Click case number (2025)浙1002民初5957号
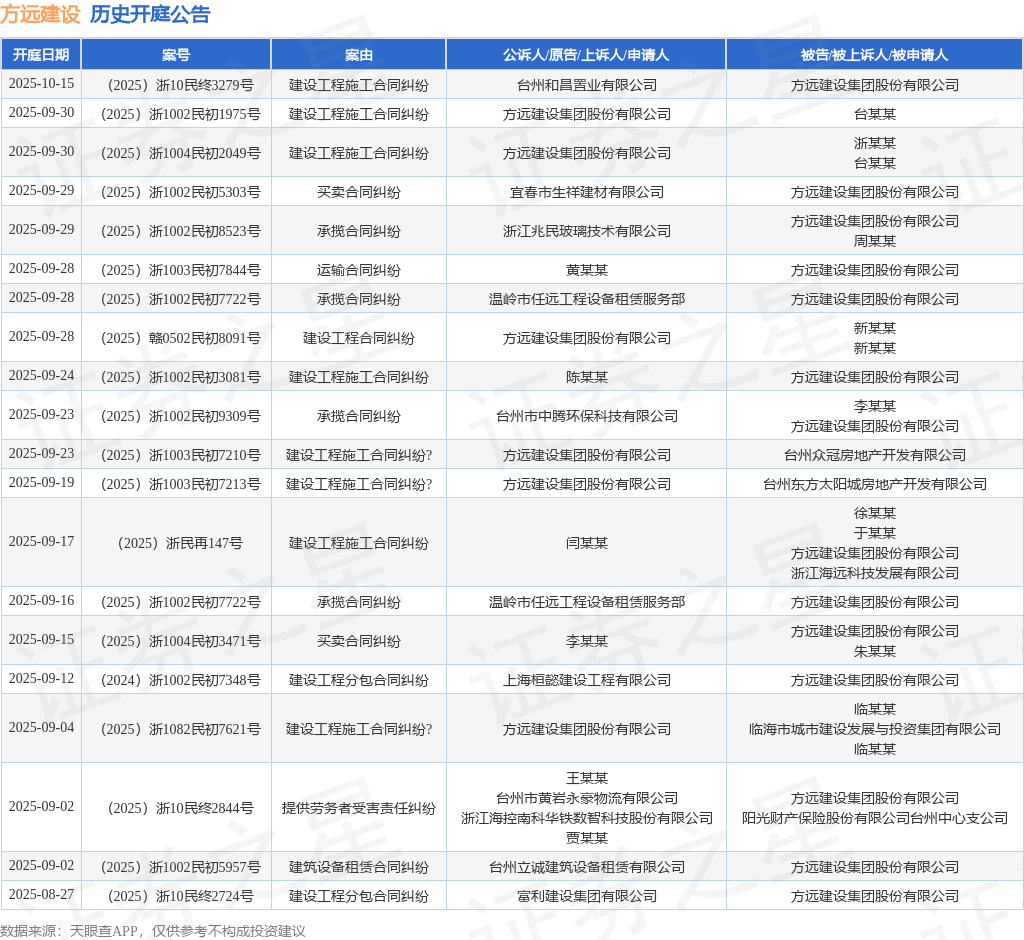The width and height of the screenshot is (1024, 940). [180, 867]
